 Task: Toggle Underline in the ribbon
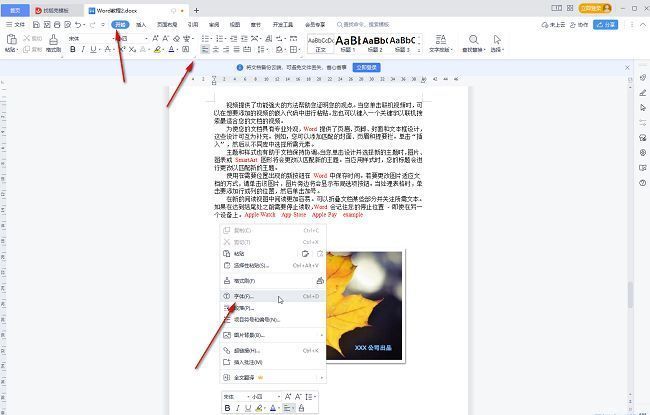93,49
